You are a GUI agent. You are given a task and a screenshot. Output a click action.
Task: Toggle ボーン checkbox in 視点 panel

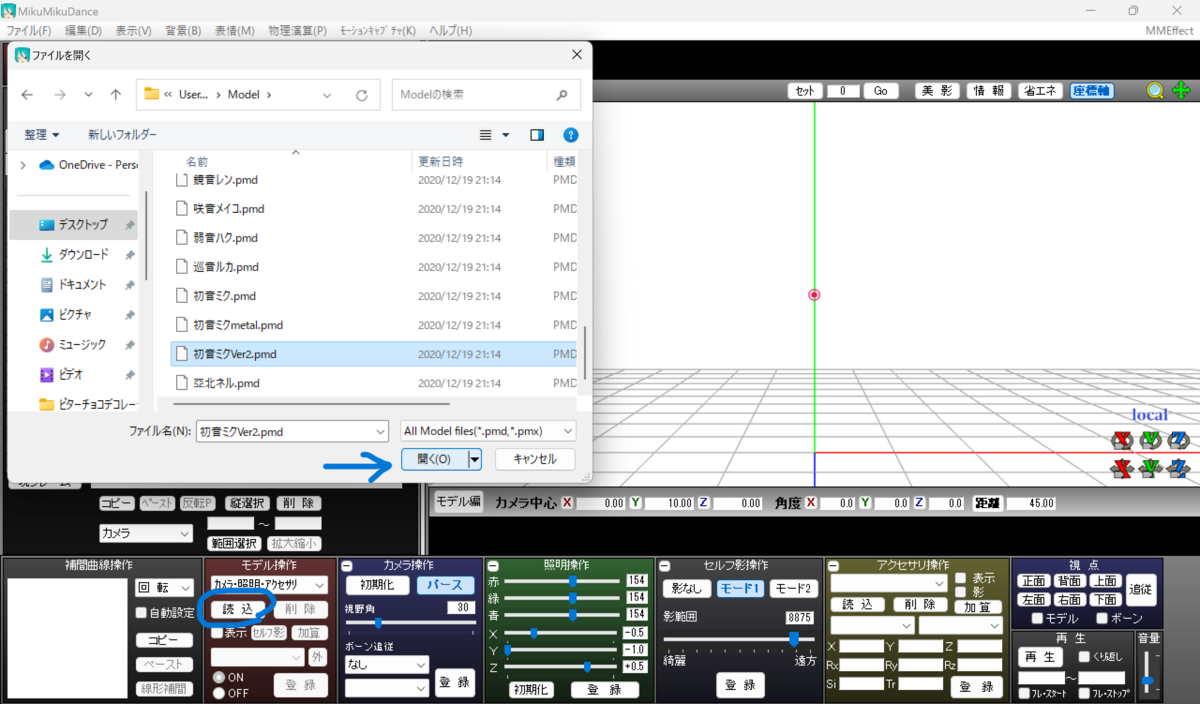(1103, 619)
